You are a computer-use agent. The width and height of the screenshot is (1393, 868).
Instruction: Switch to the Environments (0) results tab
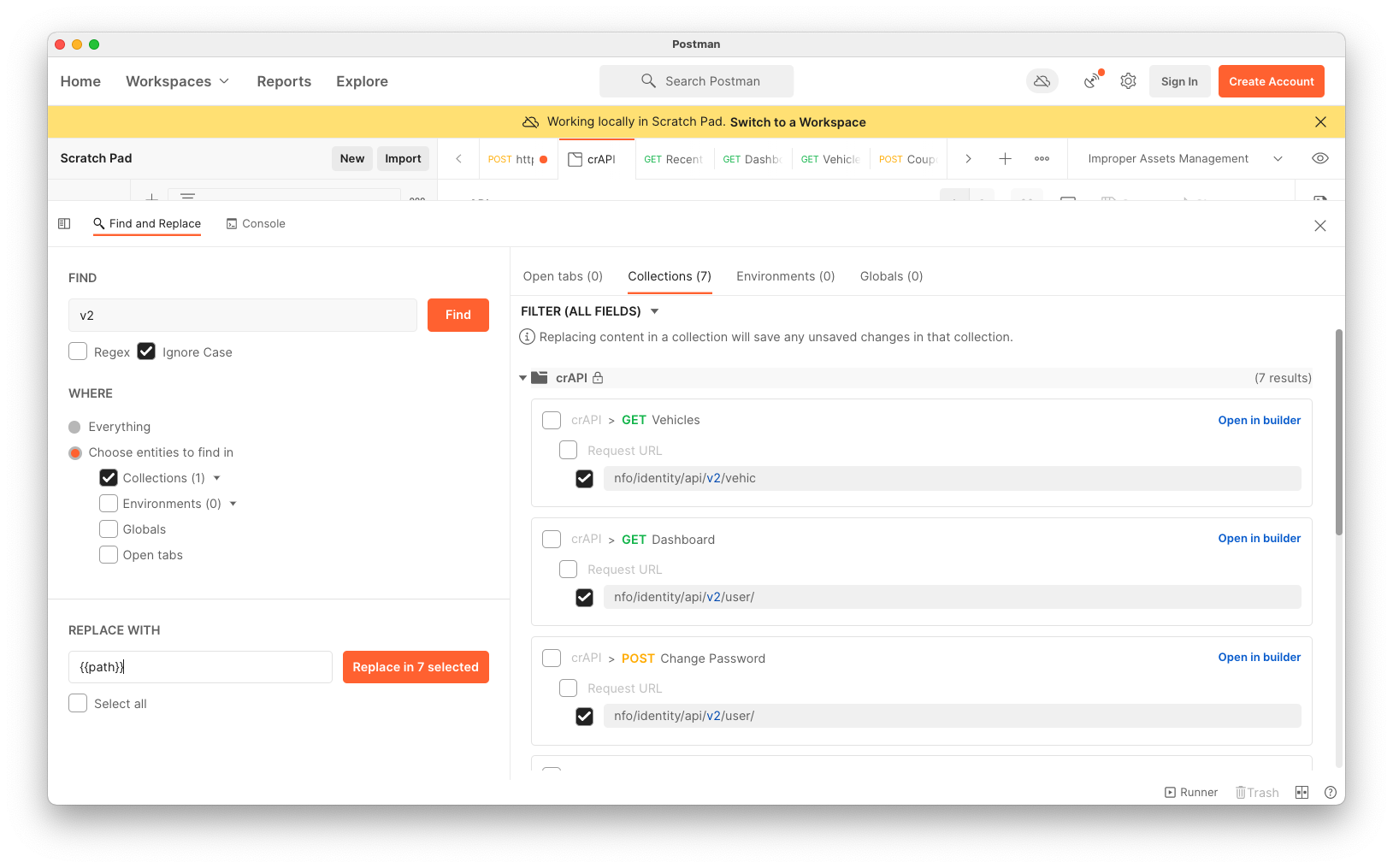(785, 276)
